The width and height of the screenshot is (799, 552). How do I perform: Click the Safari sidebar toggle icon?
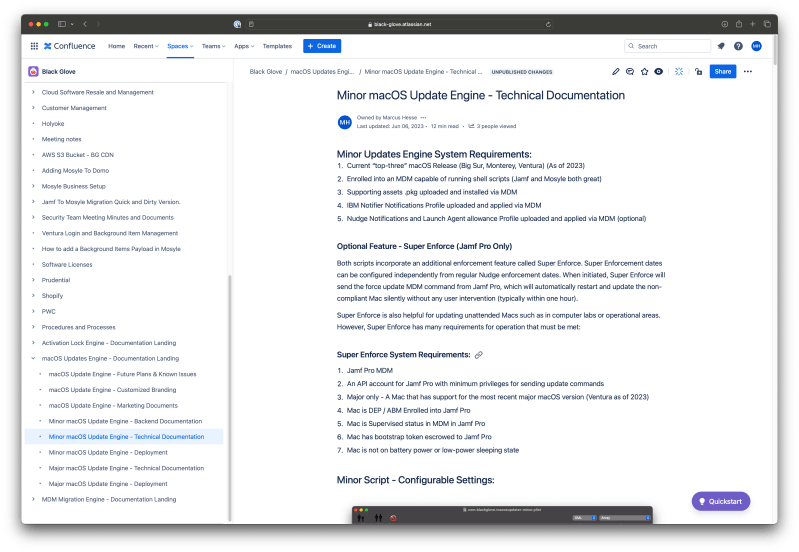(62, 24)
